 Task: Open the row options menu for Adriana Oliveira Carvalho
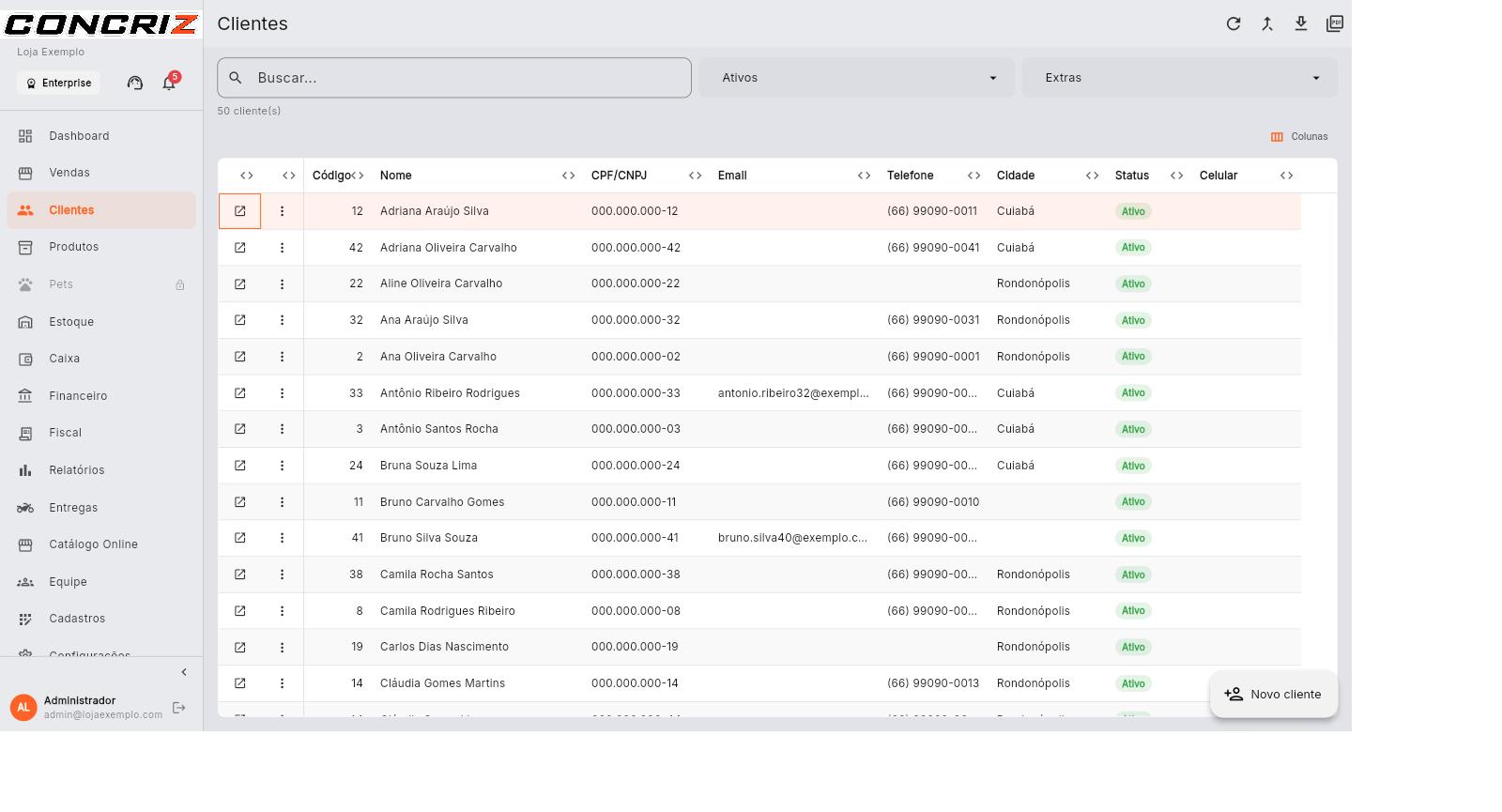282,248
